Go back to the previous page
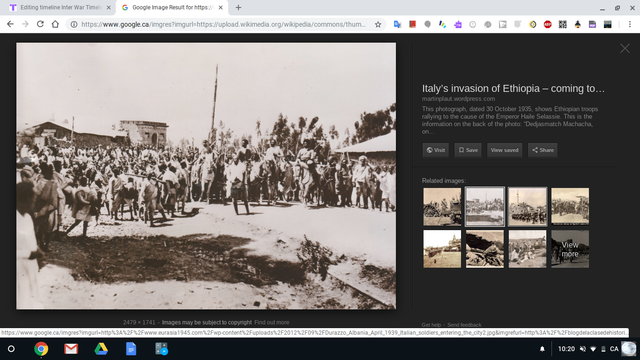Screen dimensions: 640x360 (10, 24)
